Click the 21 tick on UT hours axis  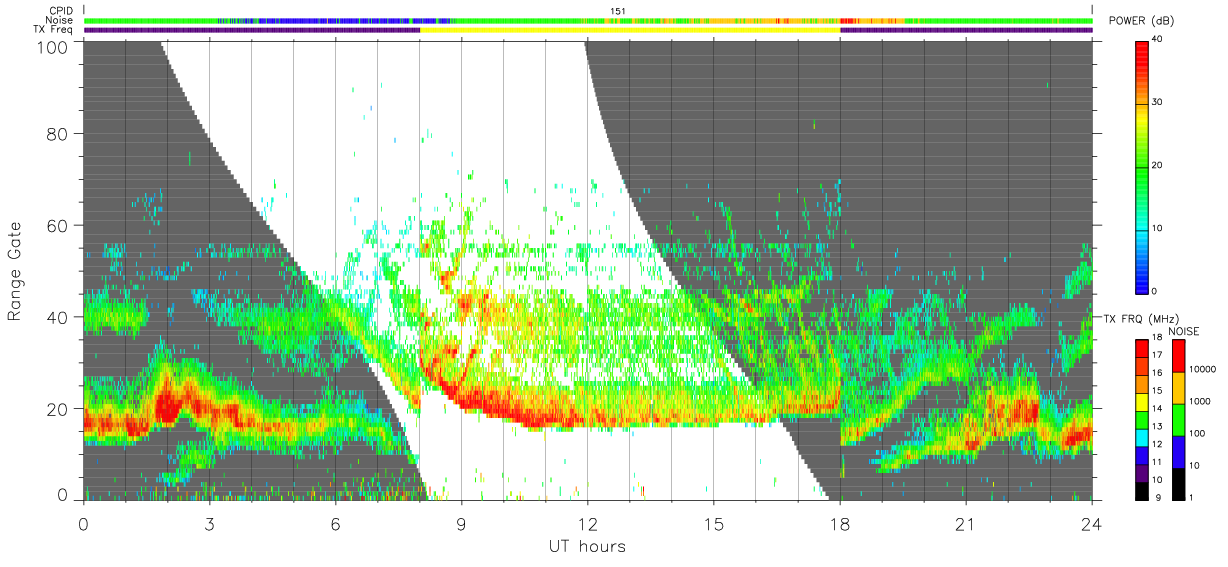[965, 523]
